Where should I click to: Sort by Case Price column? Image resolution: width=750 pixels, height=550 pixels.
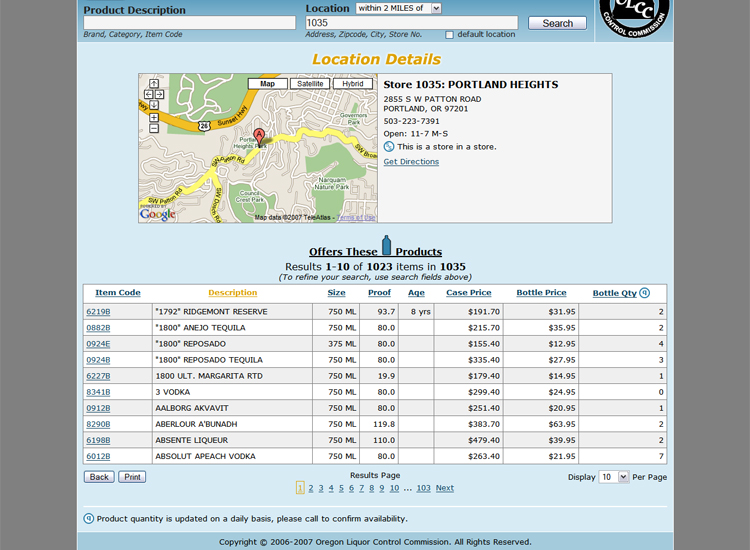pos(469,293)
